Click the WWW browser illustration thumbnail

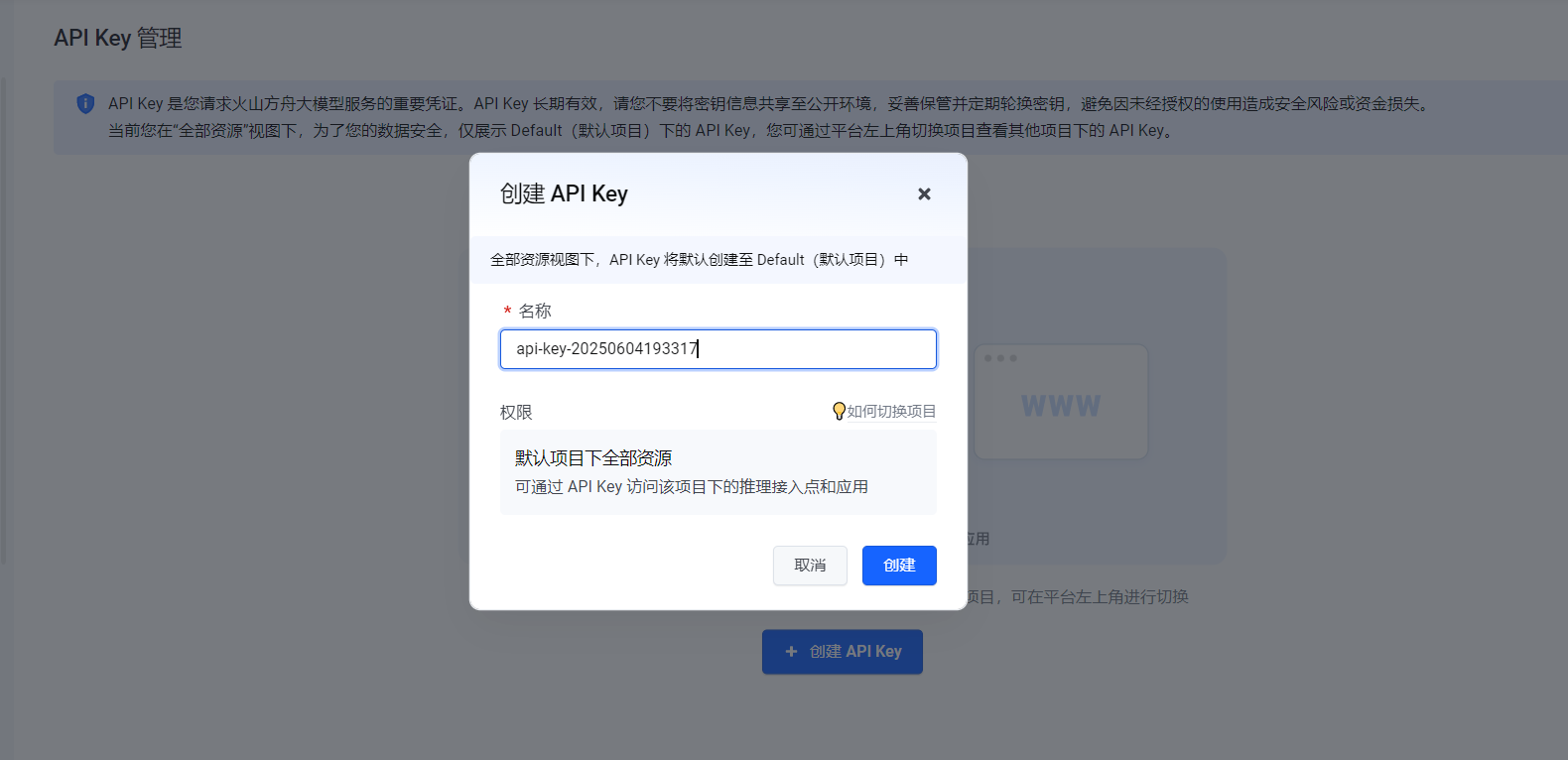(x=1061, y=402)
